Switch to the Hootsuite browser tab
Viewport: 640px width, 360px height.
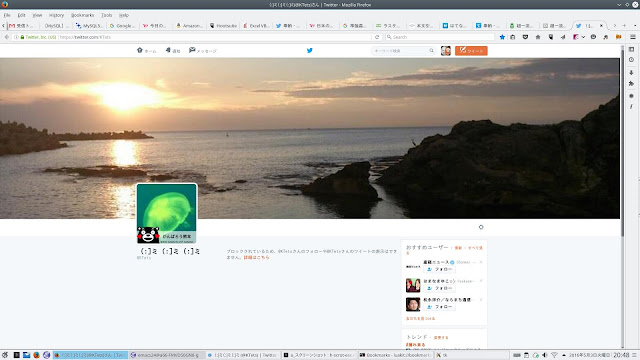(223, 25)
